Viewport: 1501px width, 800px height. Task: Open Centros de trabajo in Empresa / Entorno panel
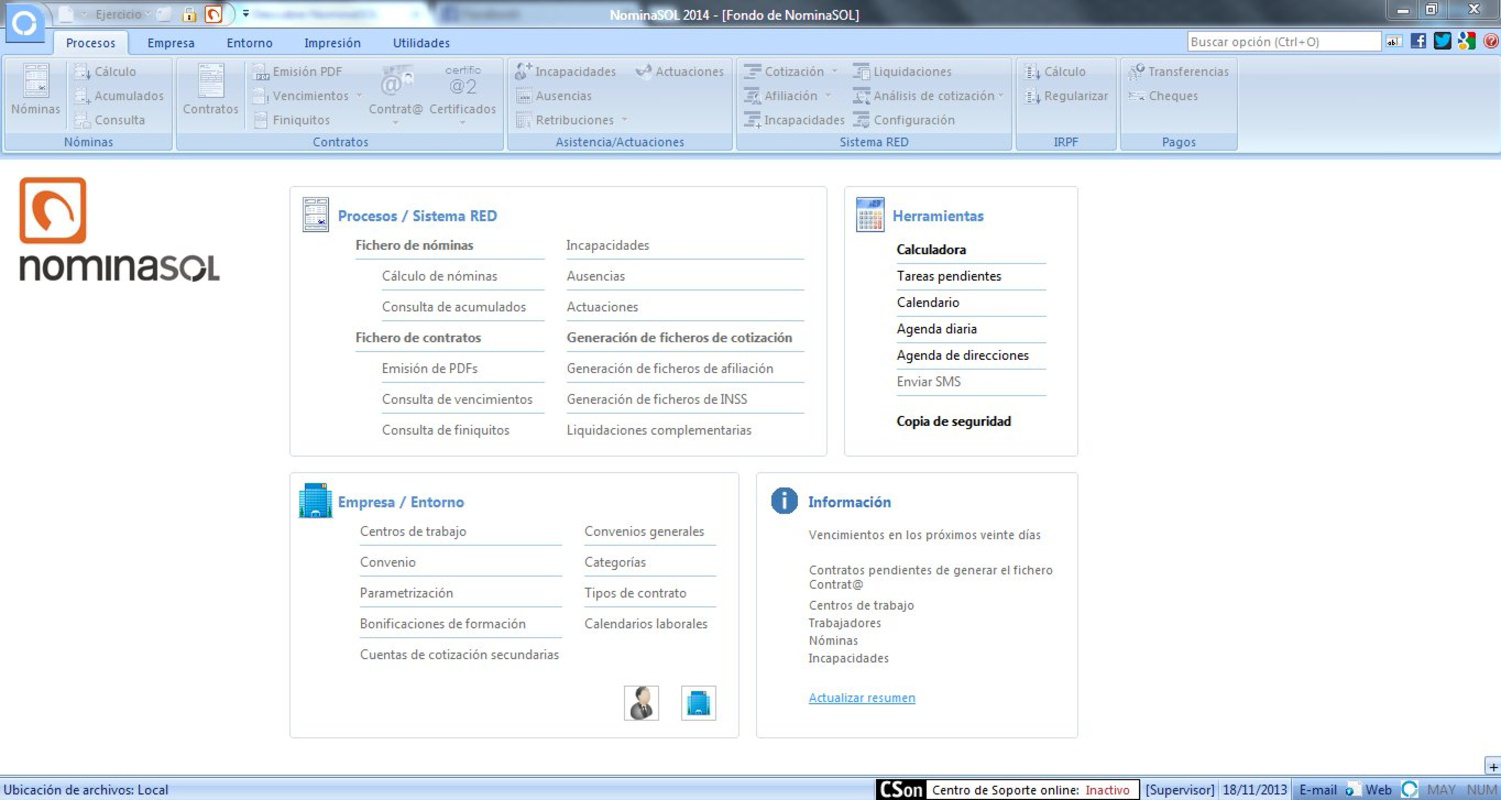413,531
